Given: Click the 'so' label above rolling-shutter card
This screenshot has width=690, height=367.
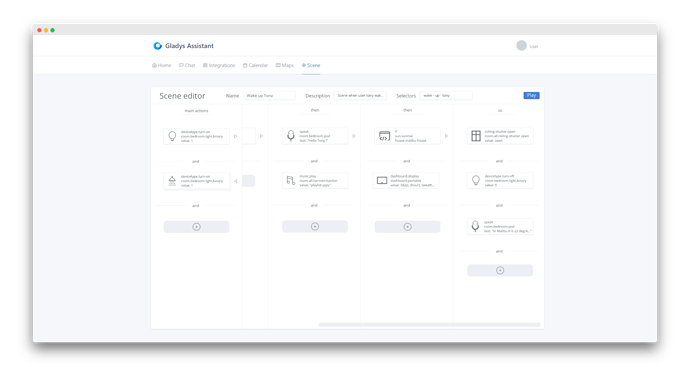Looking at the screenshot, I should point(500,110).
